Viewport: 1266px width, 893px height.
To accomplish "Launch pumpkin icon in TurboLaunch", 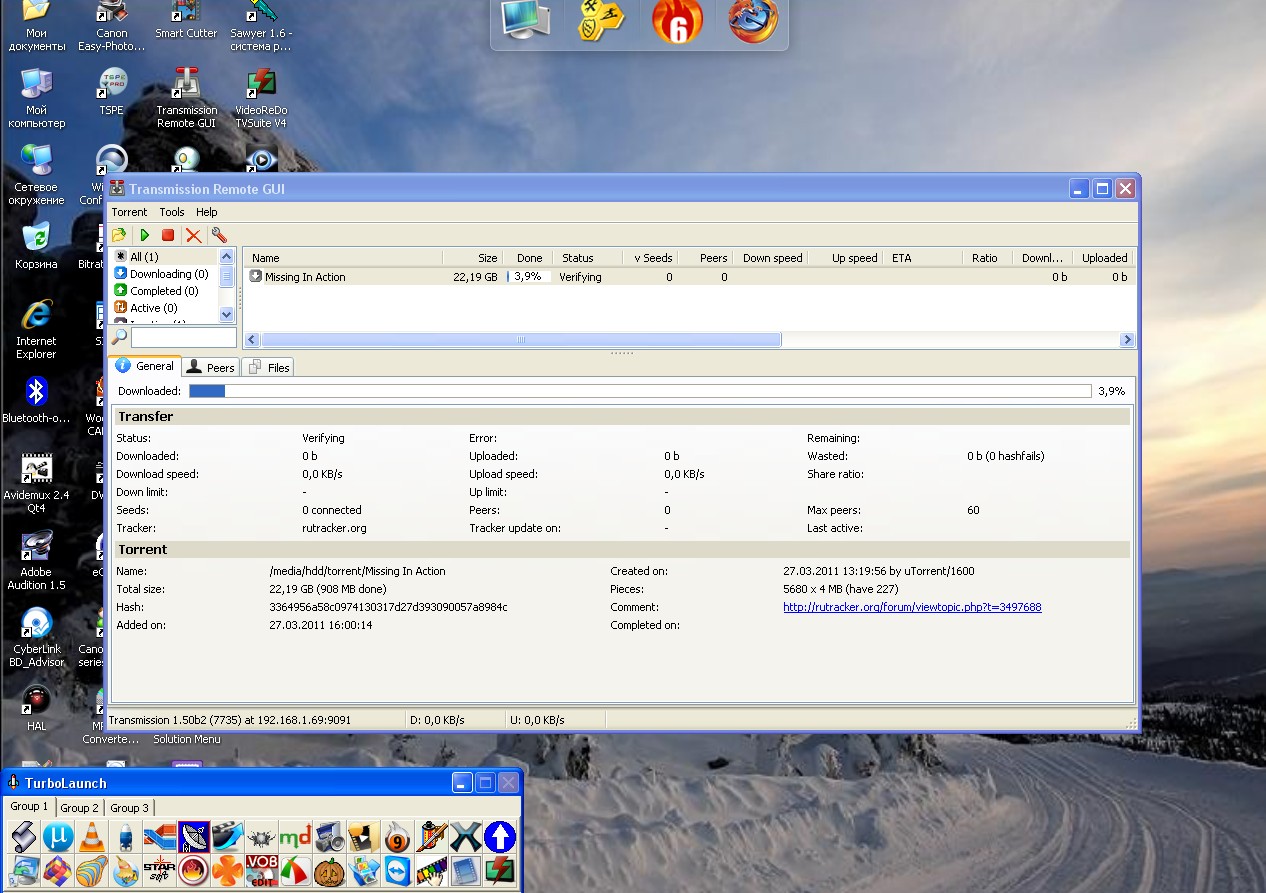I will [x=329, y=870].
